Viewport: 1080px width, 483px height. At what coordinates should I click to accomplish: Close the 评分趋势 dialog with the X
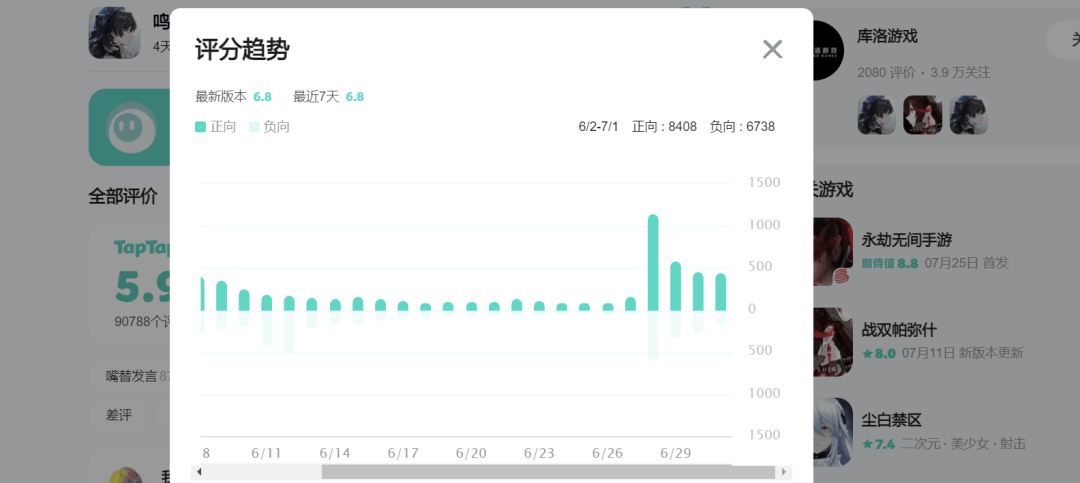(x=772, y=49)
